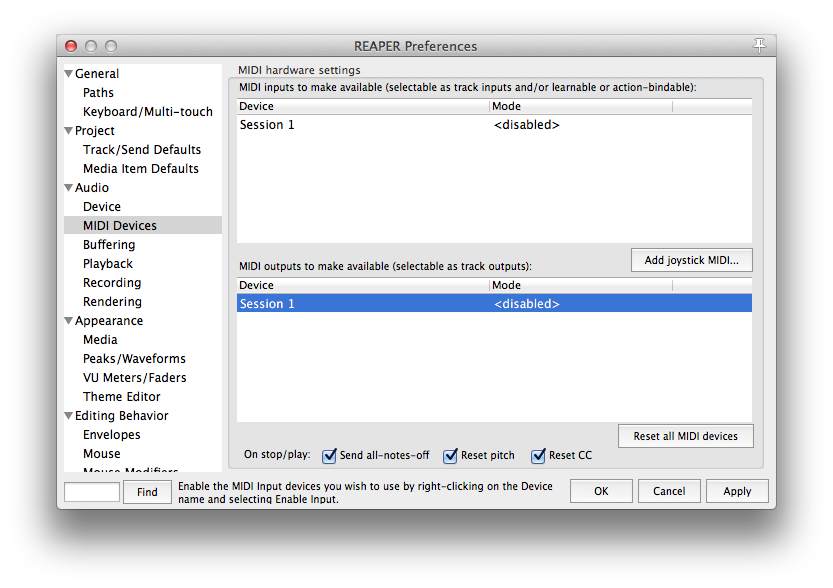Toggle Reset CC checkbox
This screenshot has width=833, height=588.
(538, 455)
